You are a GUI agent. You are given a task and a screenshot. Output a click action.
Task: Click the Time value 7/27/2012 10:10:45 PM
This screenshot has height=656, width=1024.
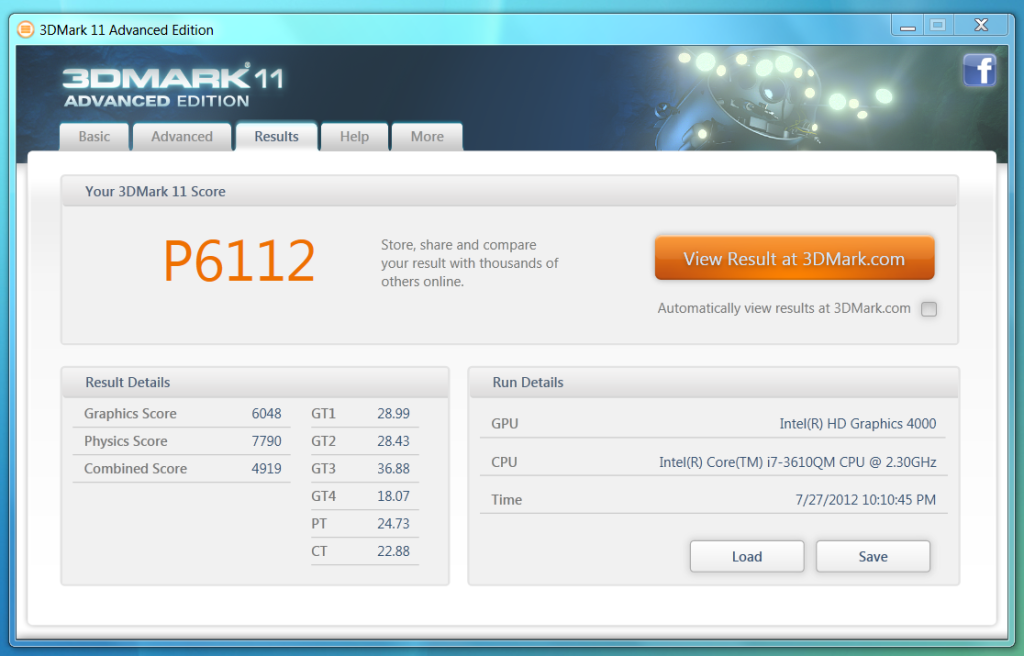click(865, 500)
